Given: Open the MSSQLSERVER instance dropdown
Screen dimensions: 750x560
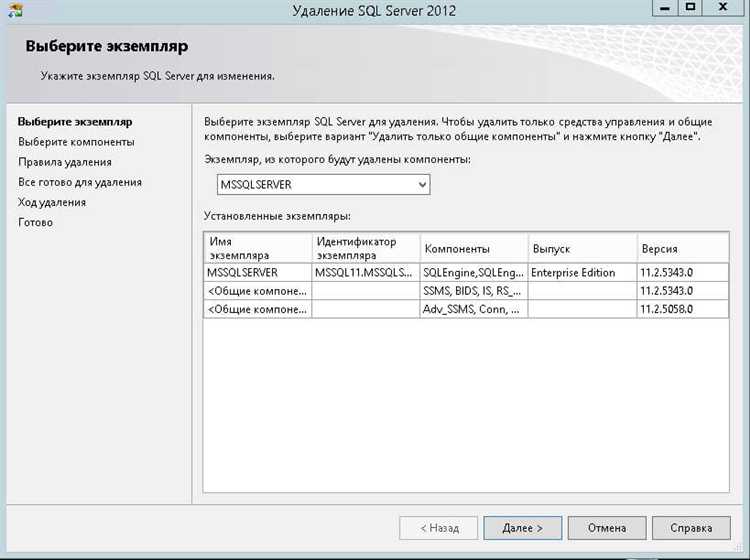Looking at the screenshot, I should tap(323, 185).
